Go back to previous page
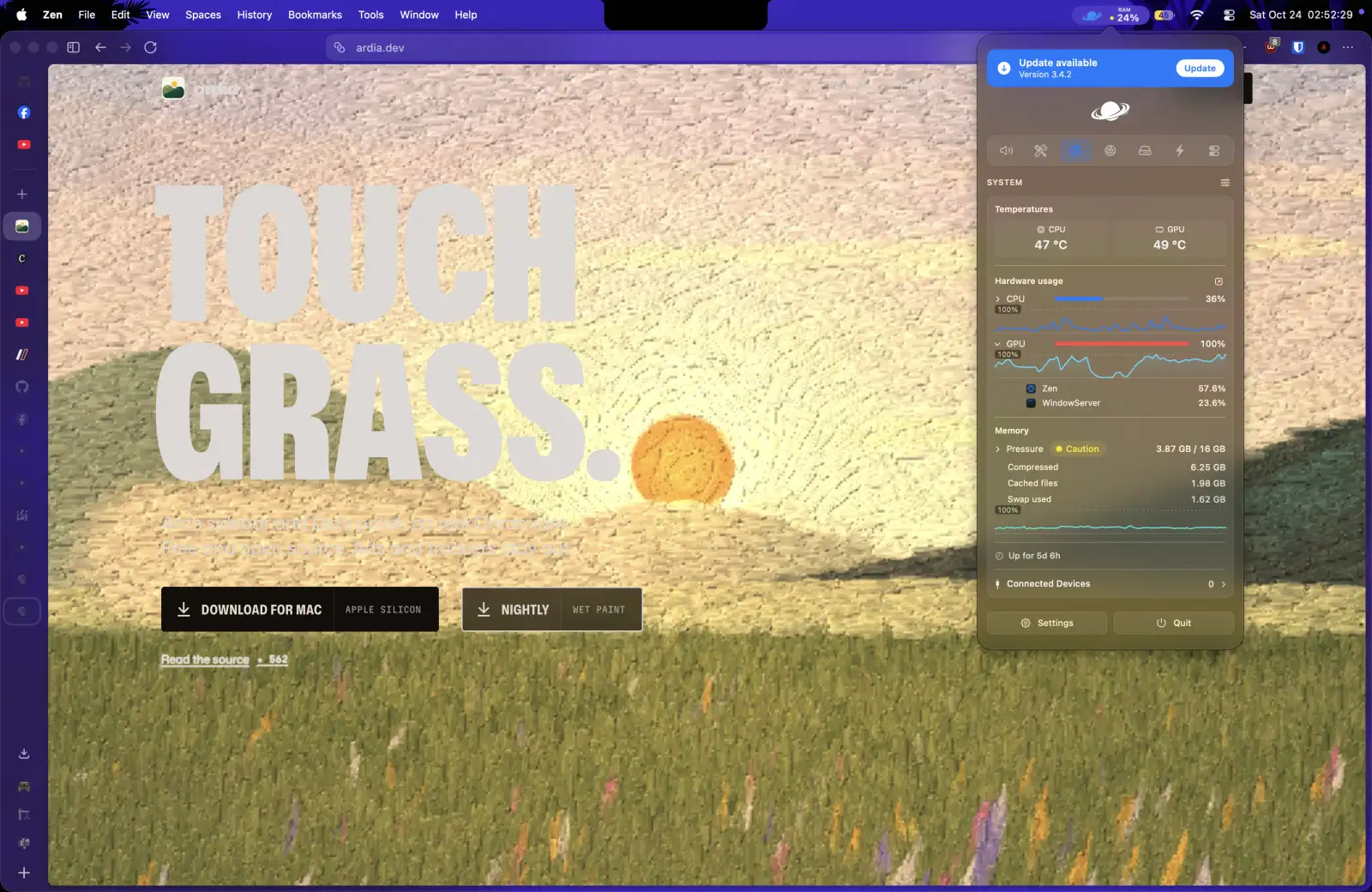1372x892 pixels. (x=100, y=47)
